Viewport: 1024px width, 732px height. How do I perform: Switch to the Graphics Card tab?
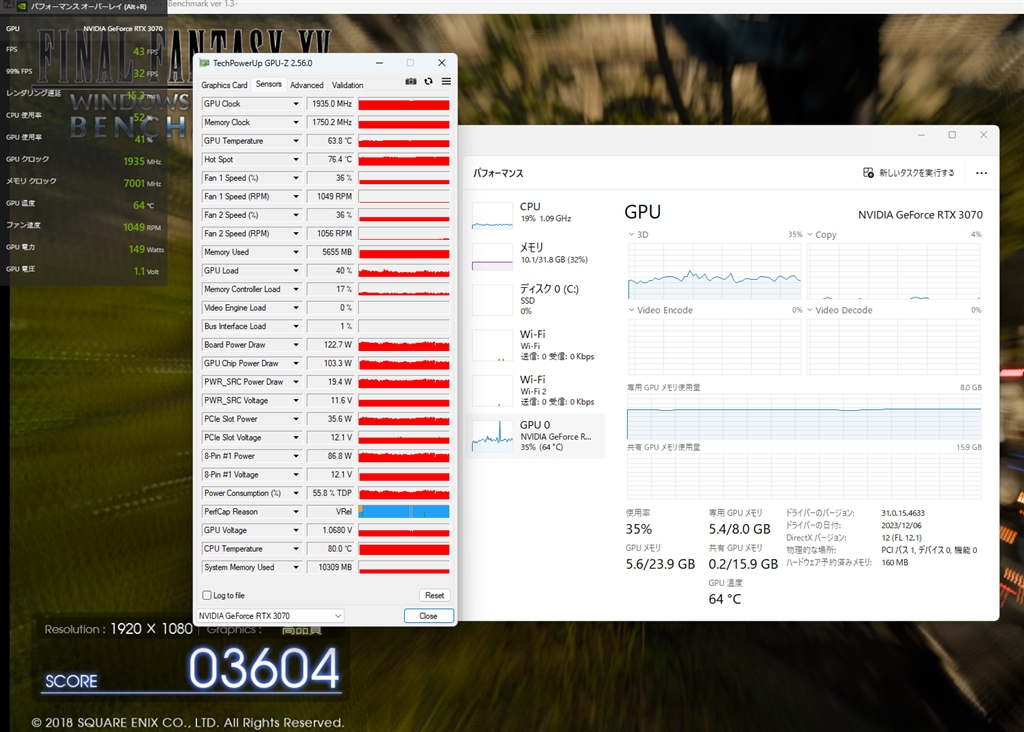point(224,85)
